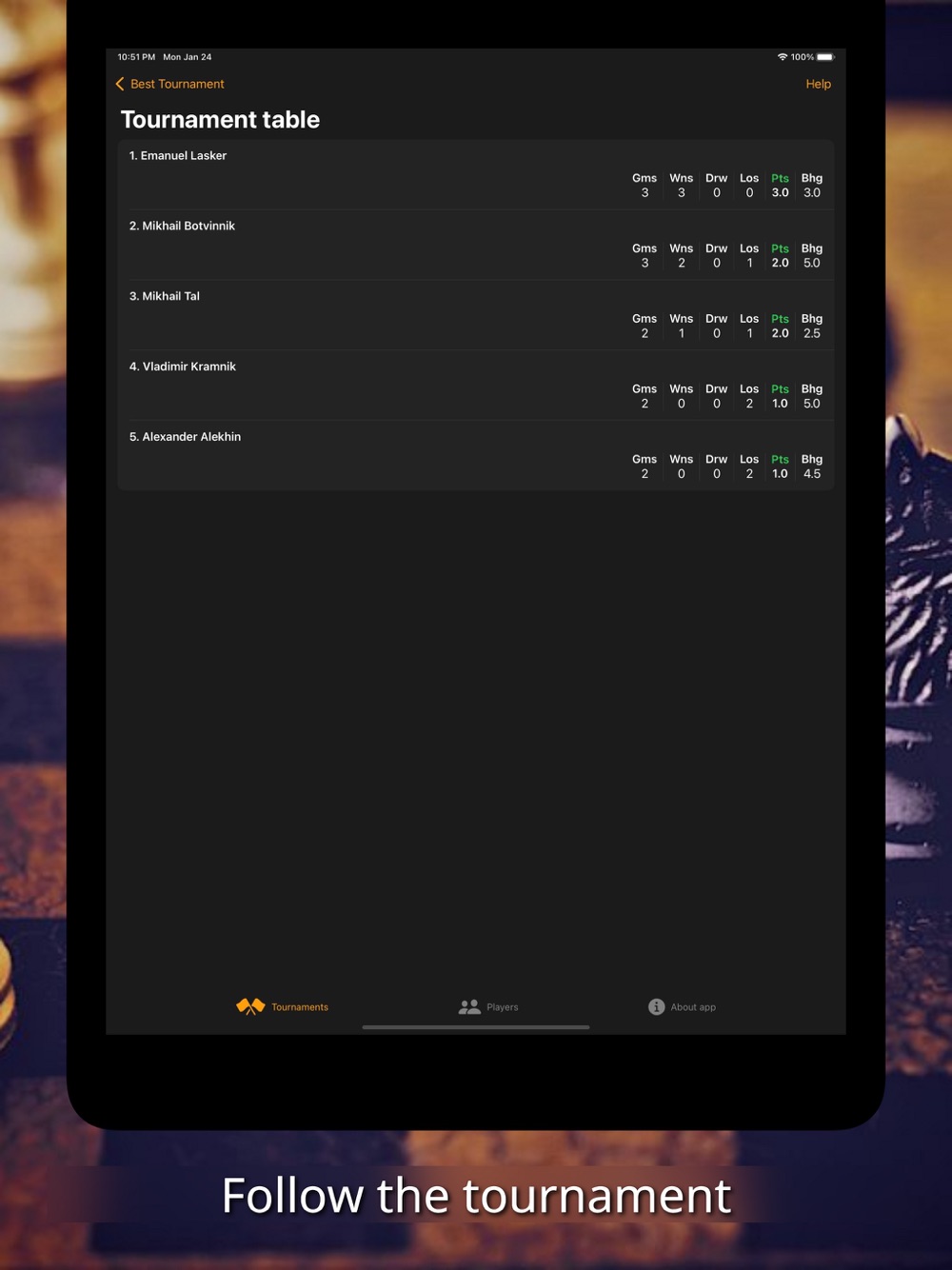Open the Tournaments flags icon
Image resolution: width=952 pixels, height=1270 pixels.
250,1006
